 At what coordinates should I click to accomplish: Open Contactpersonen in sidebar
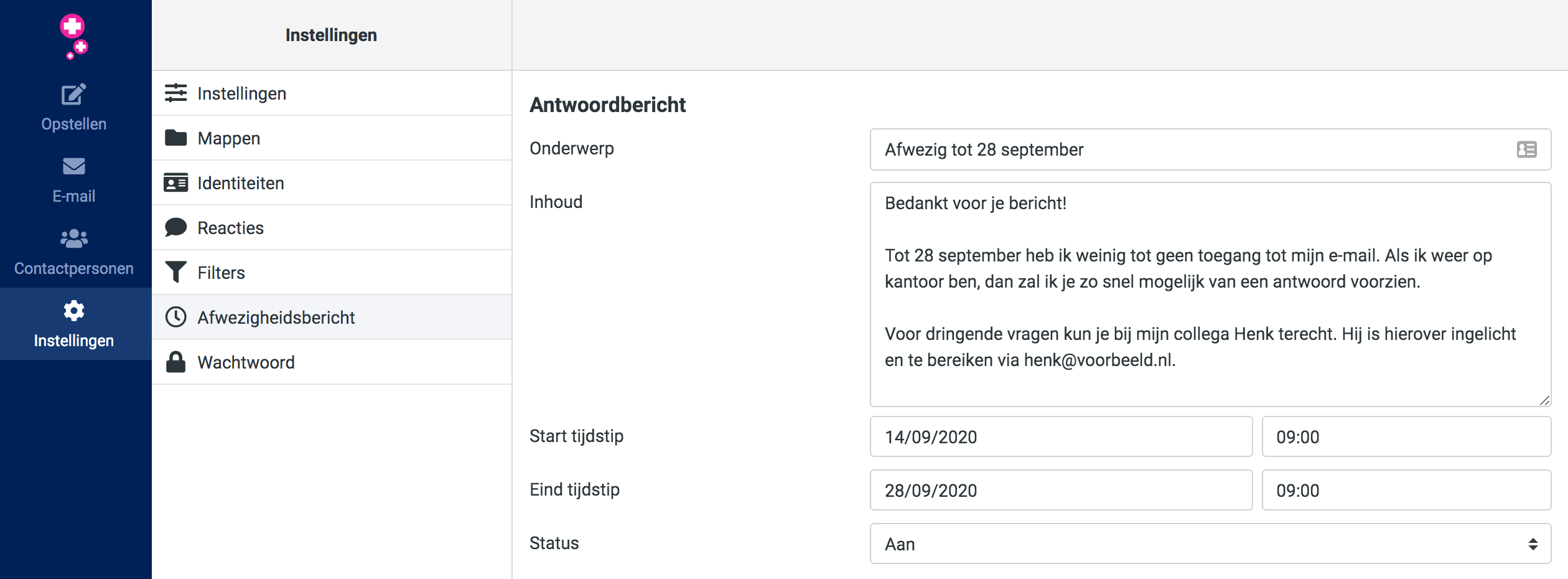point(73,268)
